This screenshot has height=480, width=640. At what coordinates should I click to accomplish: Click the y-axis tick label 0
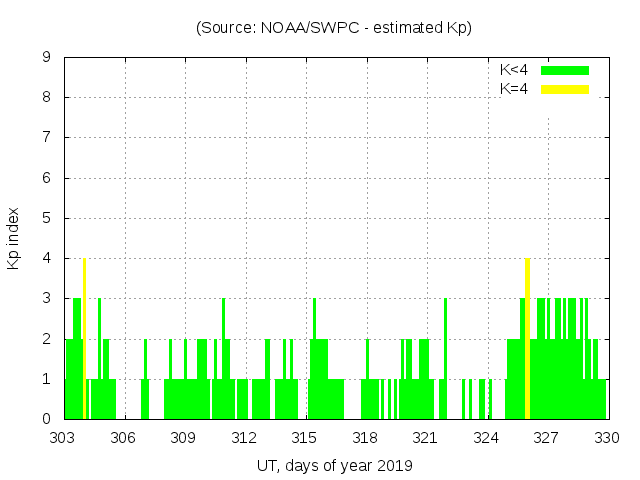46,419
